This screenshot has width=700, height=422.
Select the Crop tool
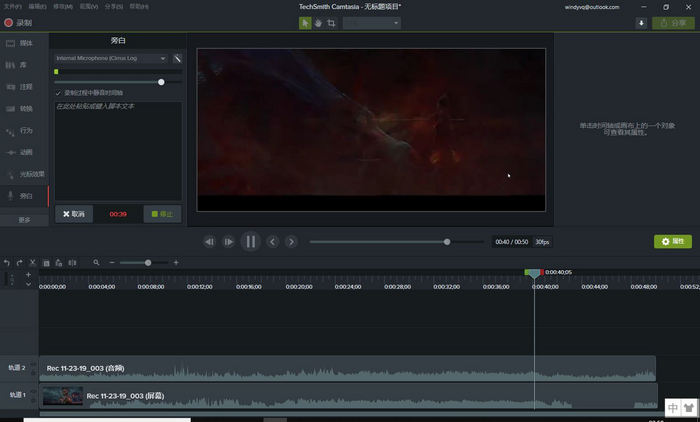click(331, 23)
